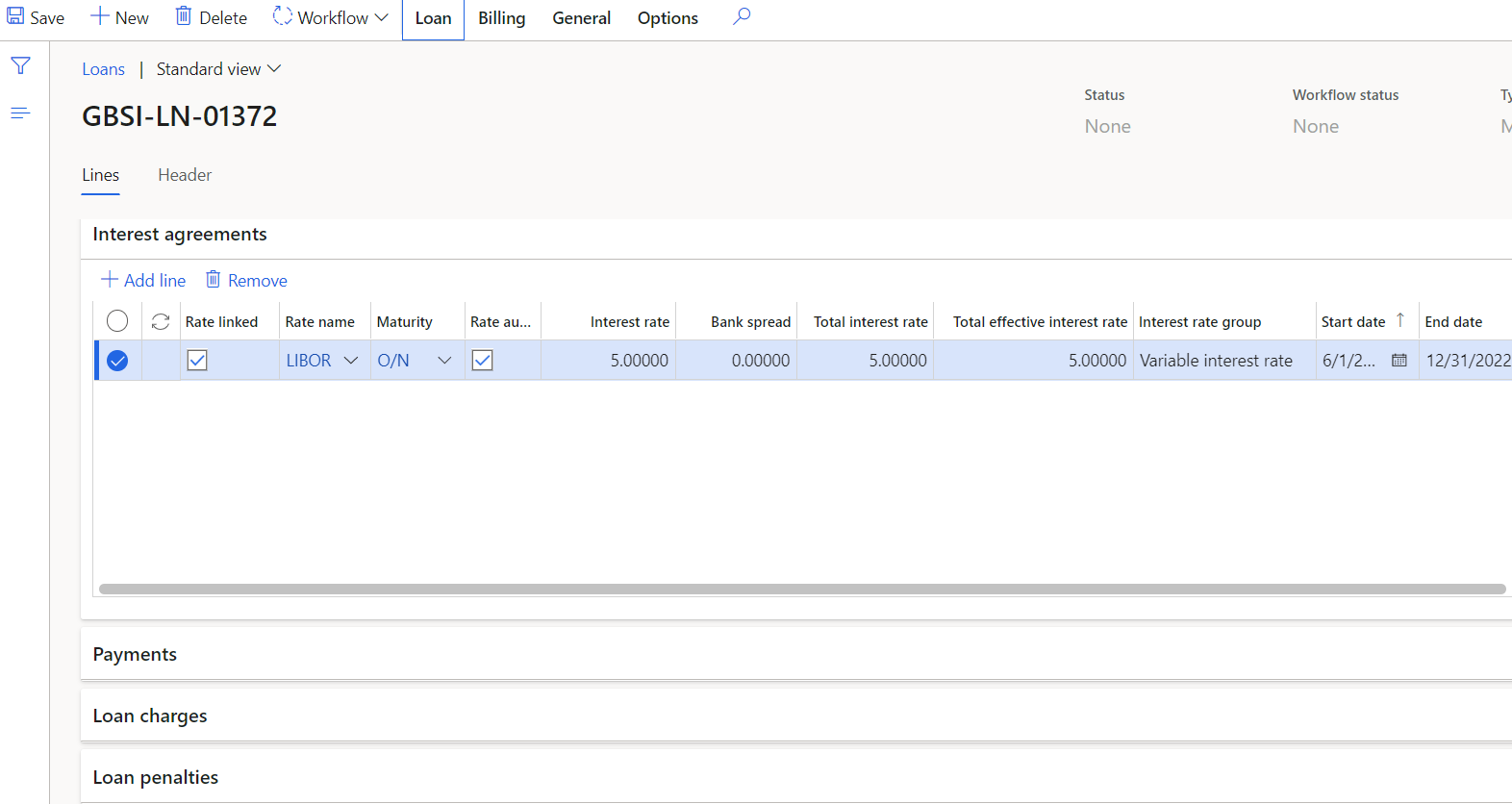Expand the Rate name LIBOR dropdown
Screen dimensions: 1512x804
[351, 361]
